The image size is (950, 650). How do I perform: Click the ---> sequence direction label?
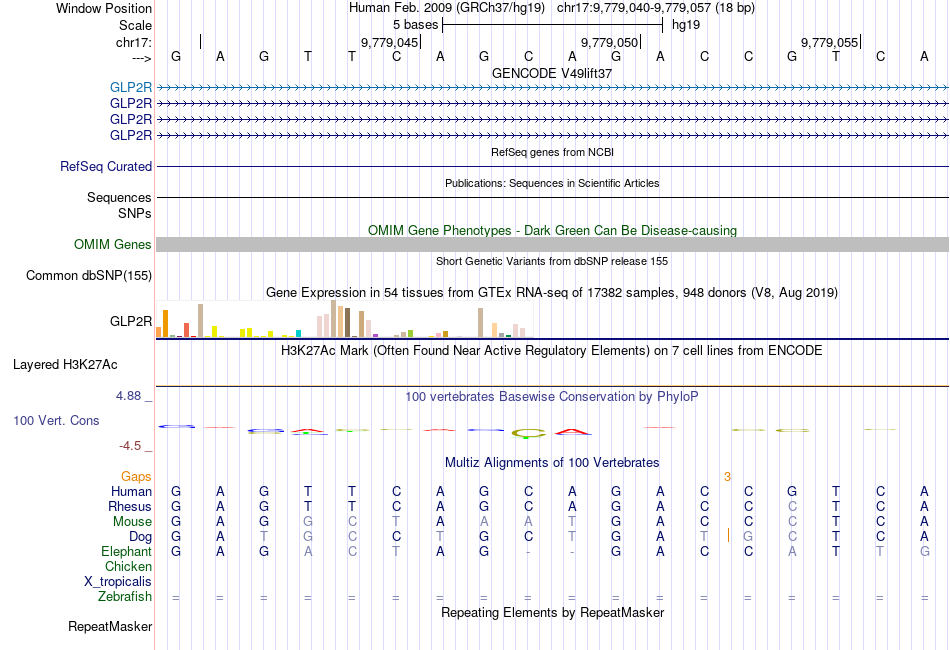point(141,58)
